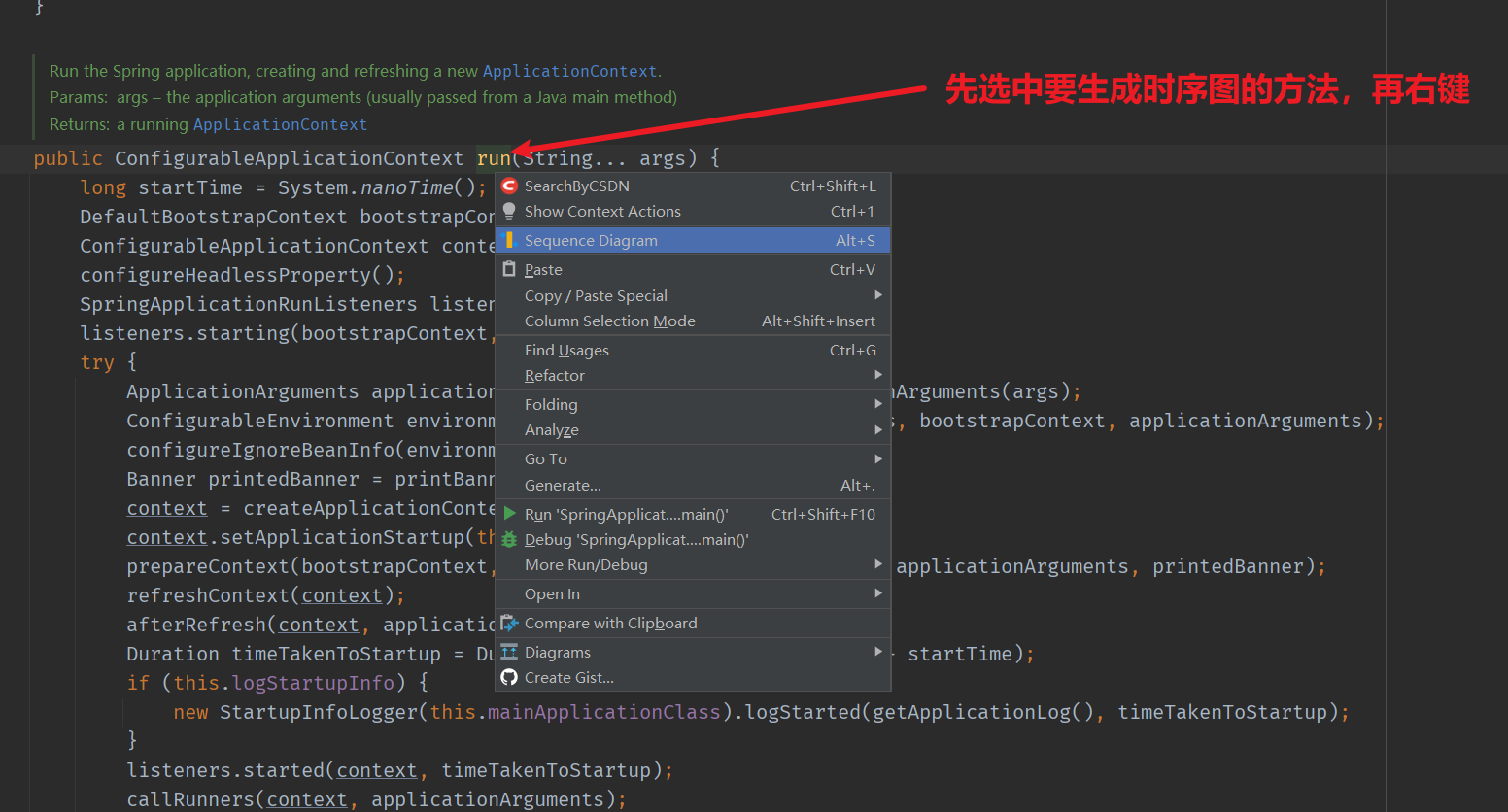
Task: Select Show Context Actions
Action: [x=693, y=211]
